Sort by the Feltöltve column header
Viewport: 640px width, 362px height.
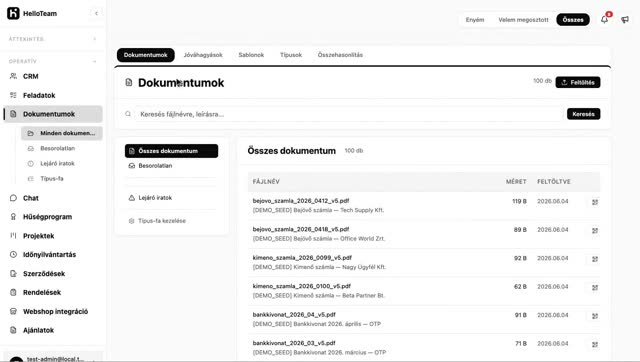553,182
